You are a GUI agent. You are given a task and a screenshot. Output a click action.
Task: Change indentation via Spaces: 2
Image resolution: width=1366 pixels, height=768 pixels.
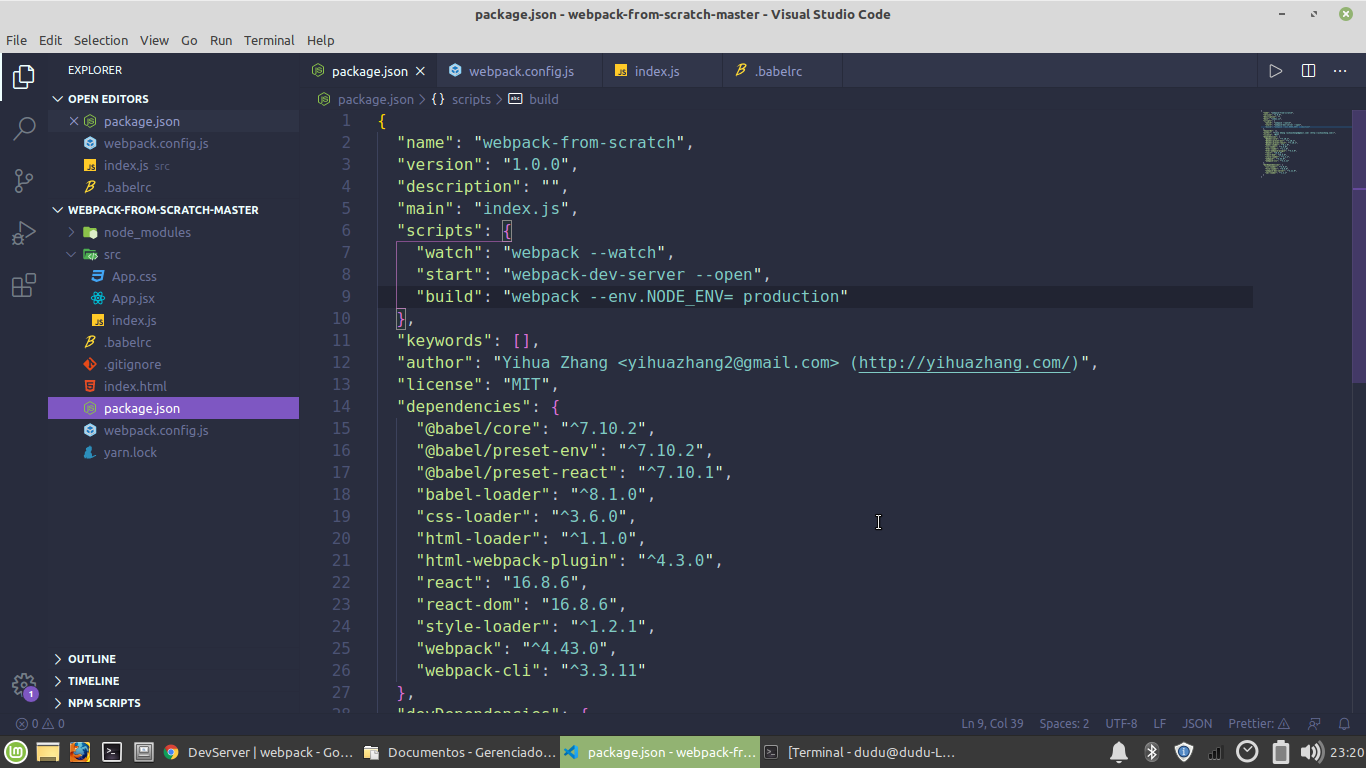pyautogui.click(x=1064, y=723)
